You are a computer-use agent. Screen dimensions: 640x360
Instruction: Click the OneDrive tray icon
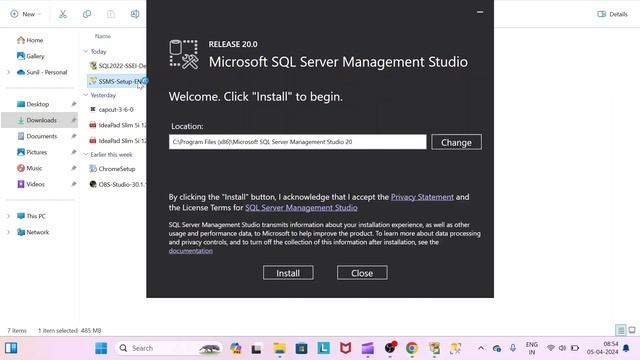497,348
